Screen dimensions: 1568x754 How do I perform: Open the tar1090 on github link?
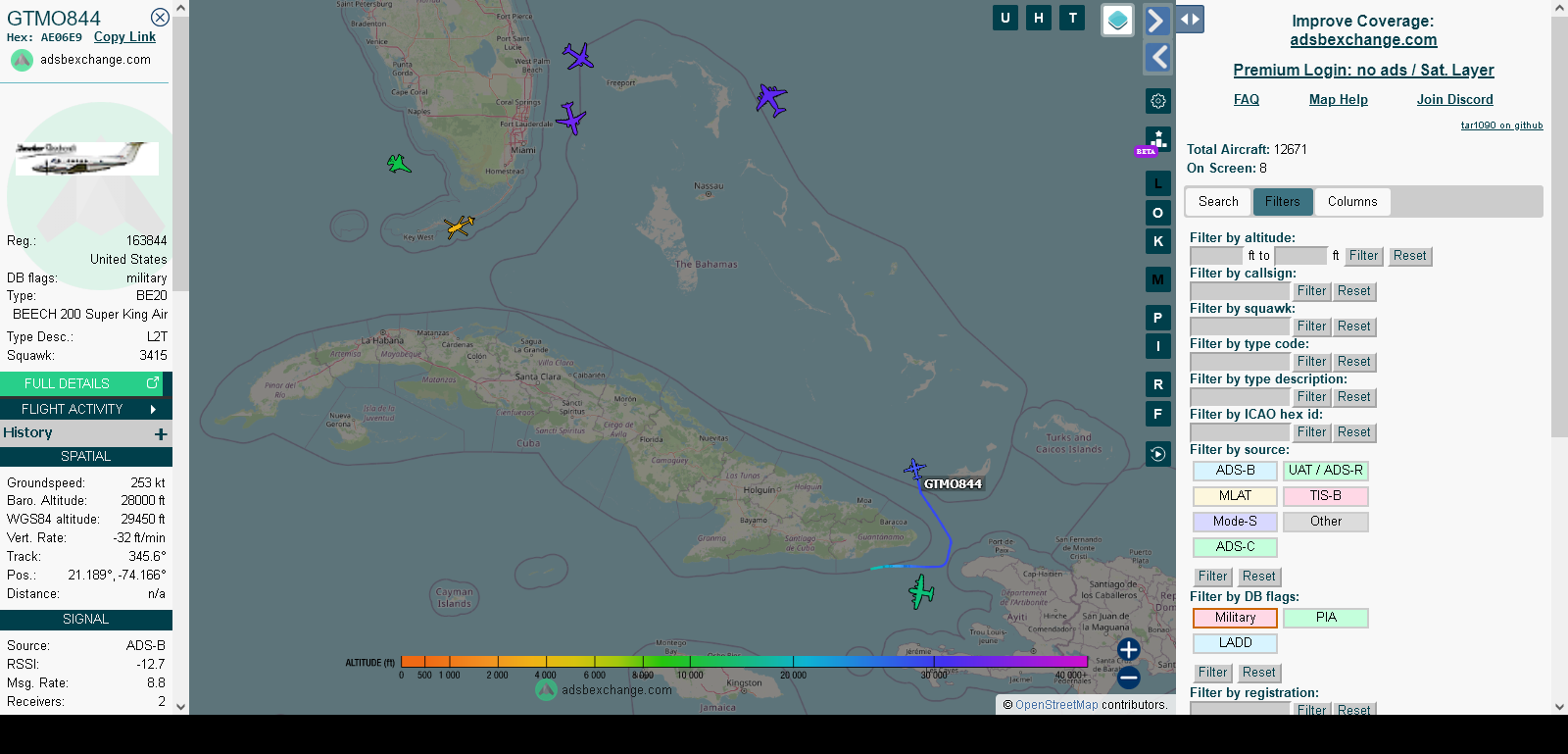click(x=1501, y=126)
